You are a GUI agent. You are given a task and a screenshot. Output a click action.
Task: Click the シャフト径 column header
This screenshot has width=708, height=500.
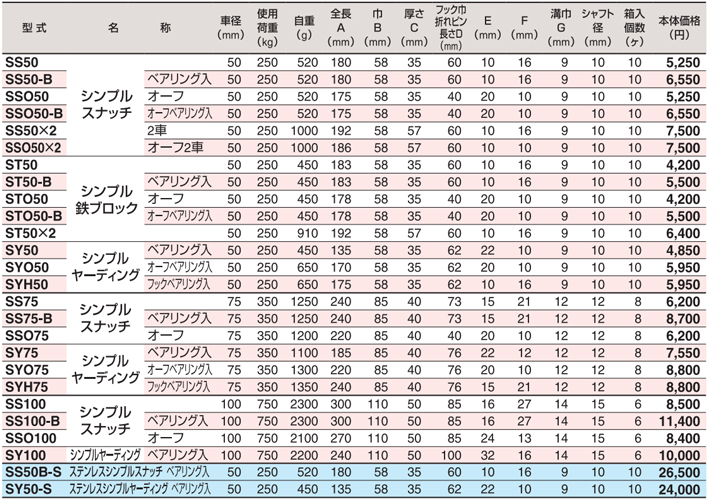tap(597, 28)
